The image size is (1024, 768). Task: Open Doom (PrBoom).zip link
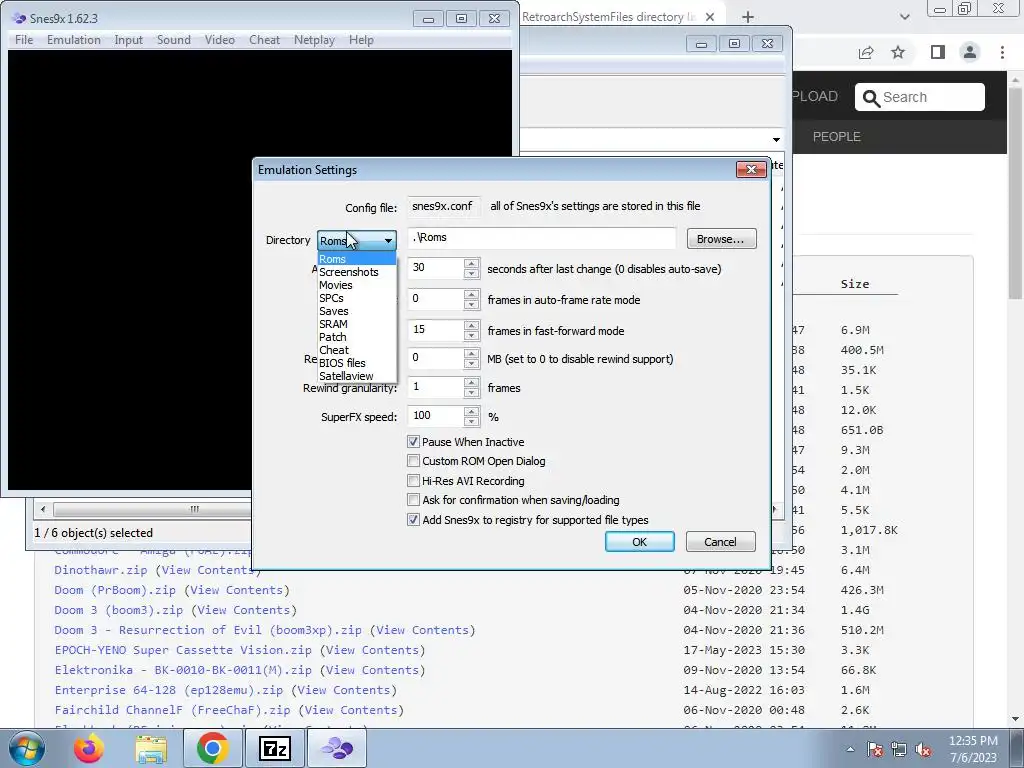tap(115, 590)
